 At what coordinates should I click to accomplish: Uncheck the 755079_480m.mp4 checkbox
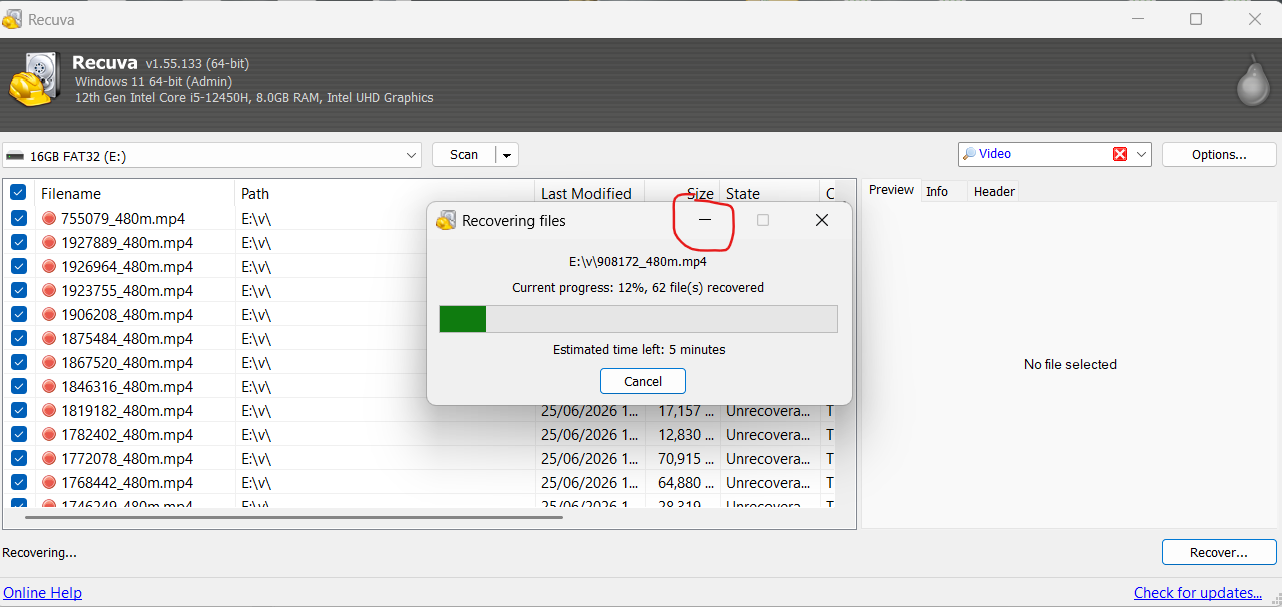18,218
